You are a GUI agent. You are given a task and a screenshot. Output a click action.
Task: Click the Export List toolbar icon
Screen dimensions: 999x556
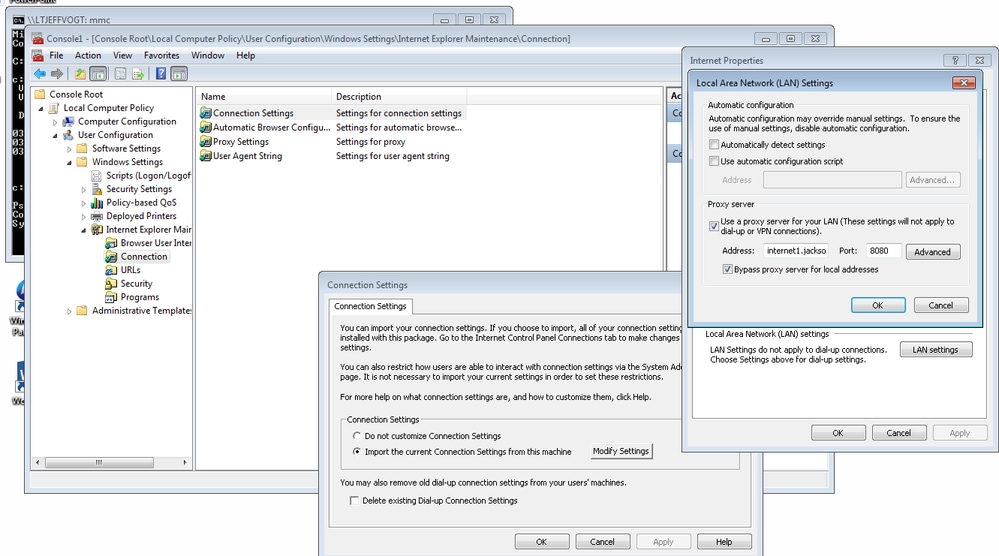tap(138, 74)
